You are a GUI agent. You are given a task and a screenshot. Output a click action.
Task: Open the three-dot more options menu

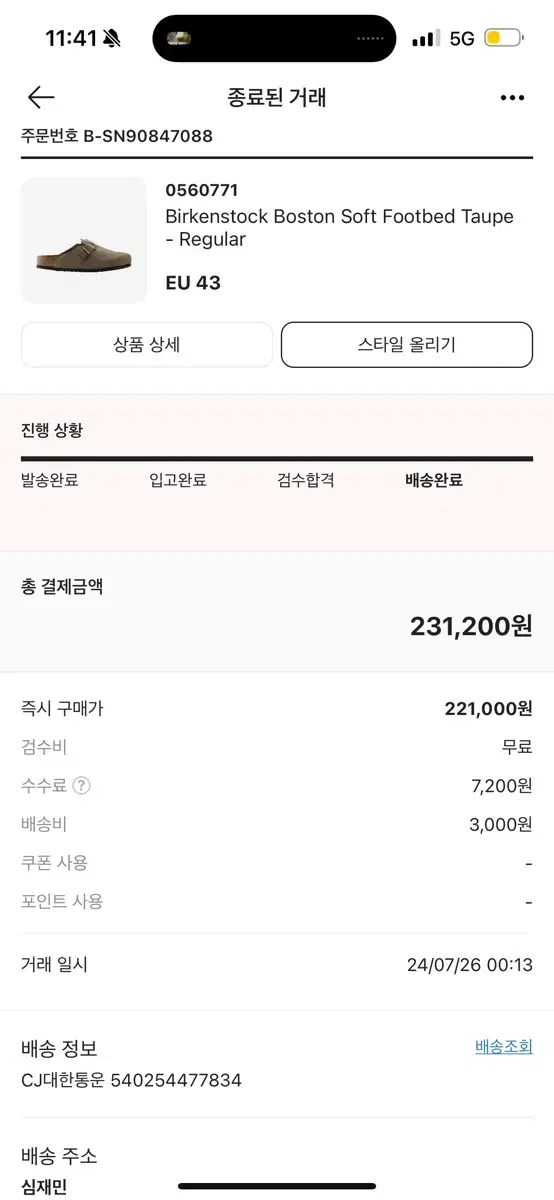[x=512, y=98]
